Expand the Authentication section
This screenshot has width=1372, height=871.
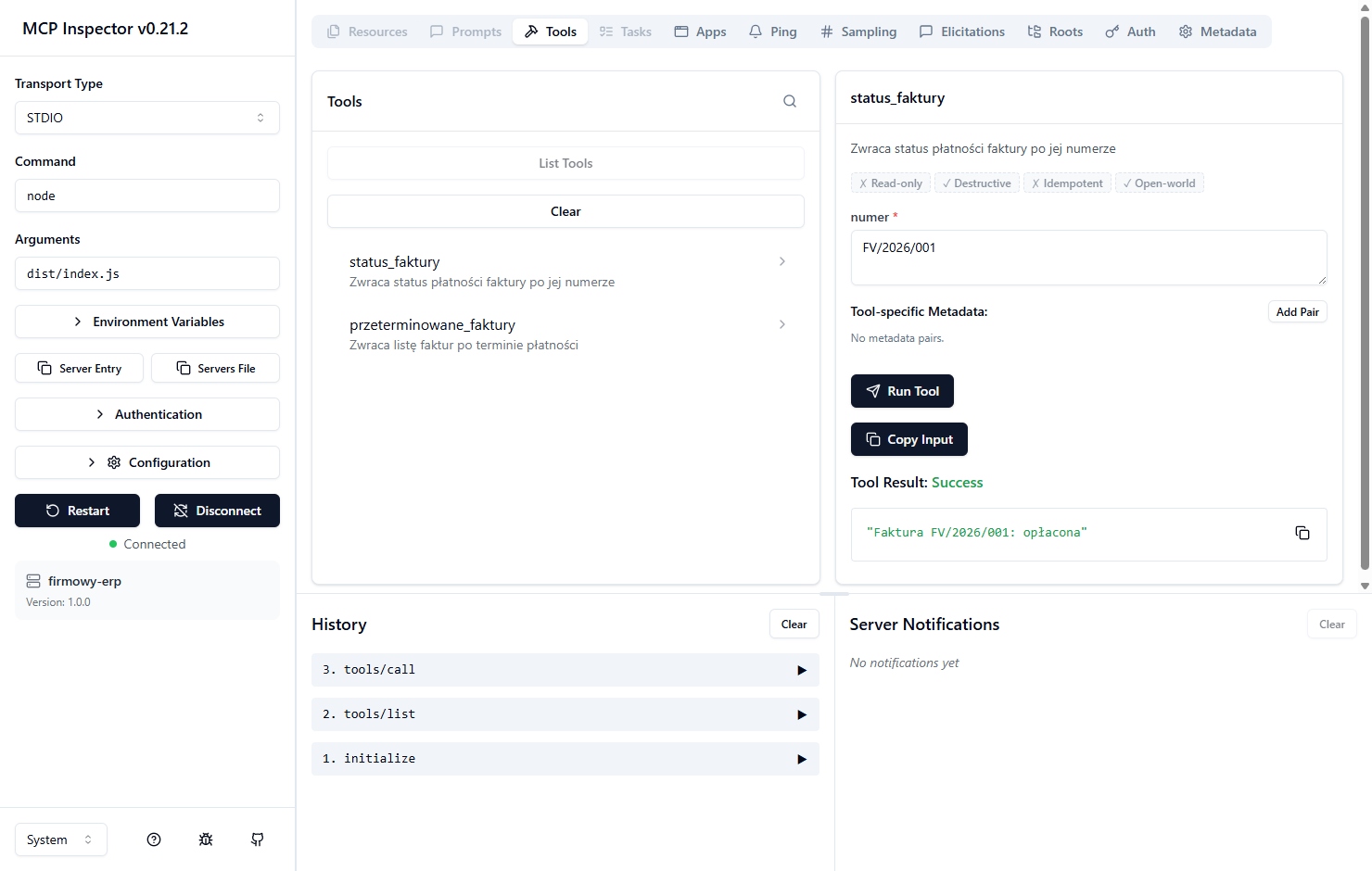(x=147, y=414)
